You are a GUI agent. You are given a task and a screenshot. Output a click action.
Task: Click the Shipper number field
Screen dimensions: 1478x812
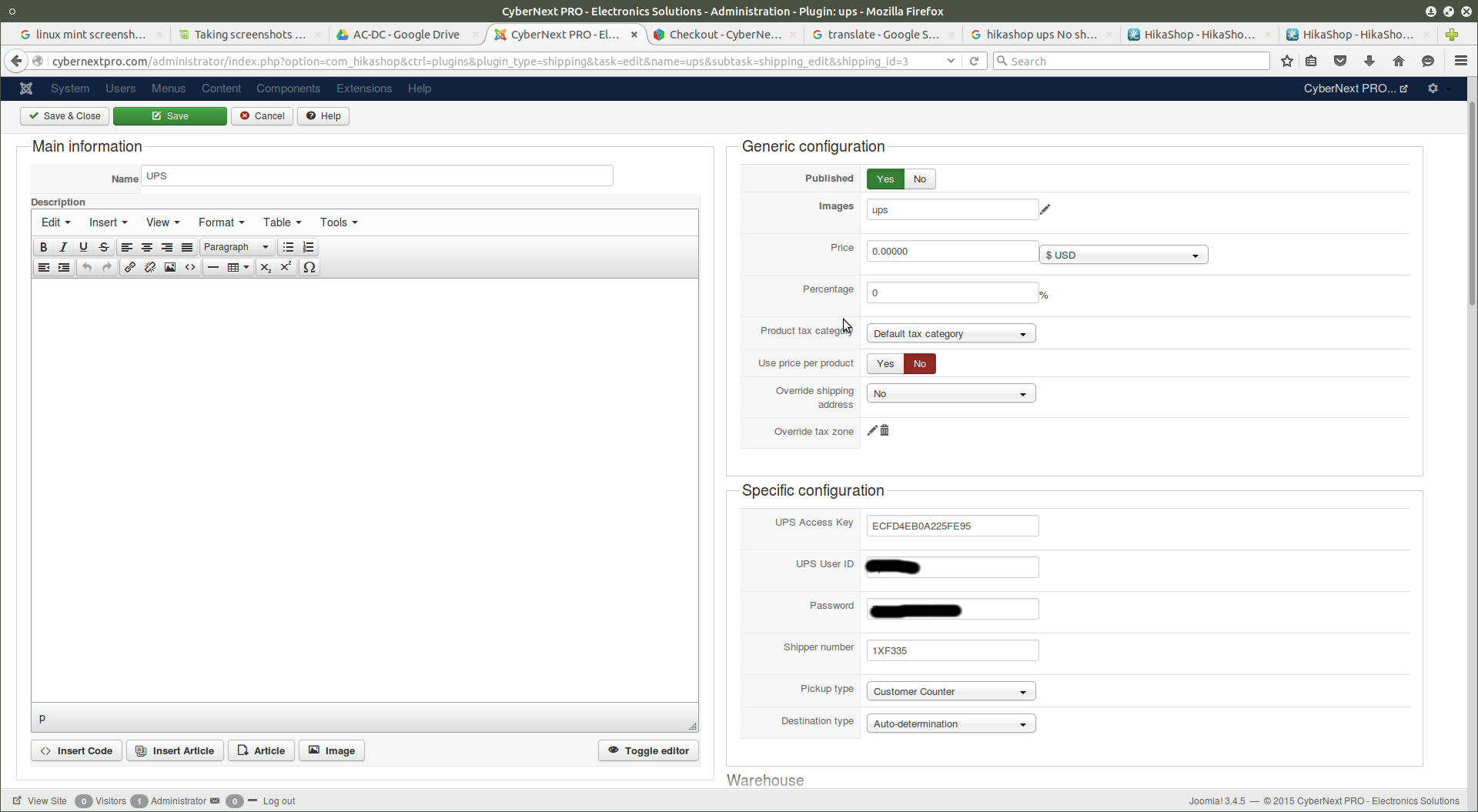click(952, 650)
